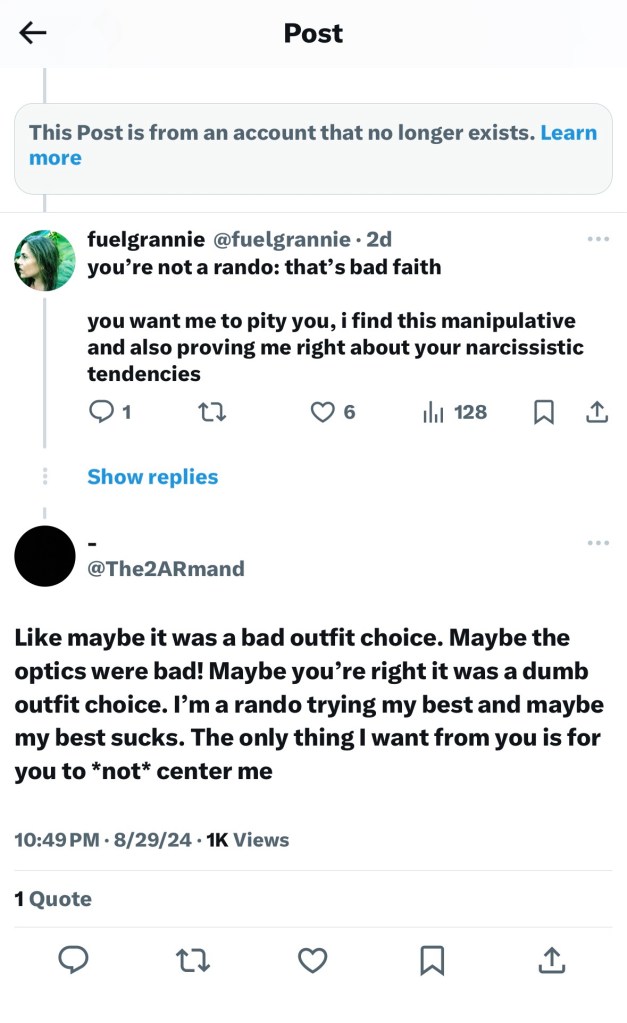Bookmark fuelgrannie's post
This screenshot has height=1023, width=627.
(x=544, y=412)
